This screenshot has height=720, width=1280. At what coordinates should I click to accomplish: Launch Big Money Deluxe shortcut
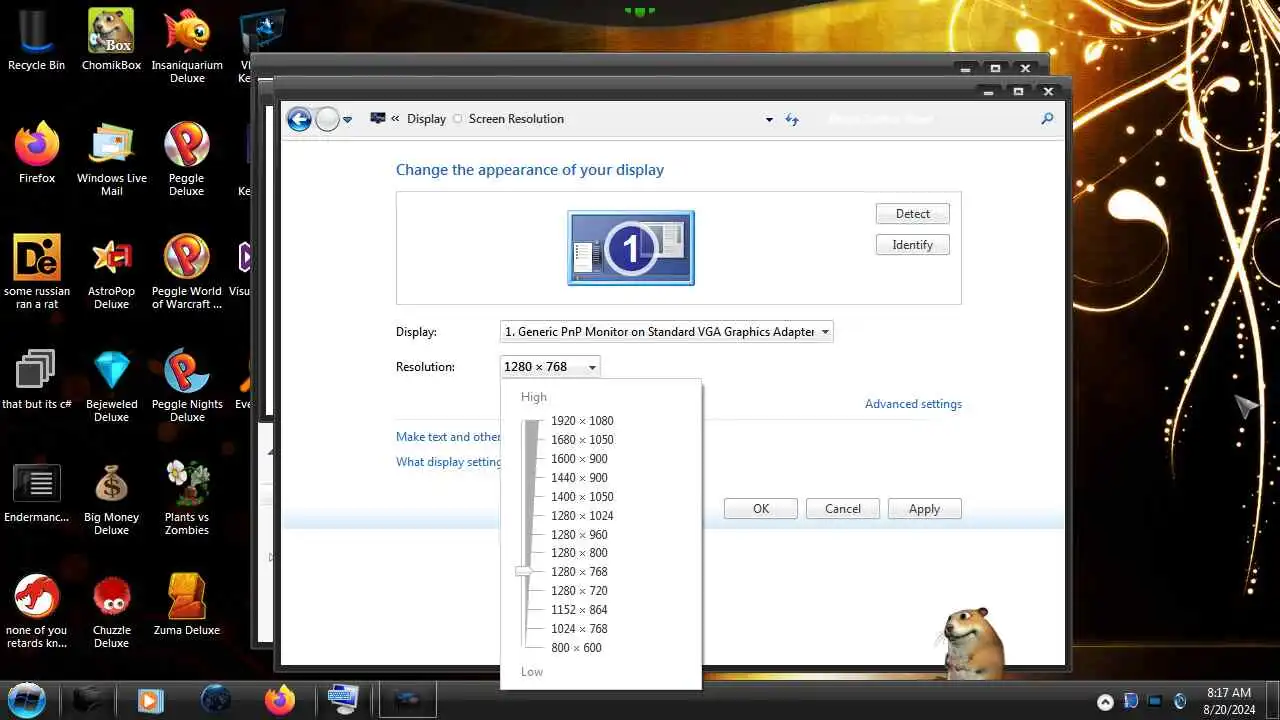(x=111, y=498)
